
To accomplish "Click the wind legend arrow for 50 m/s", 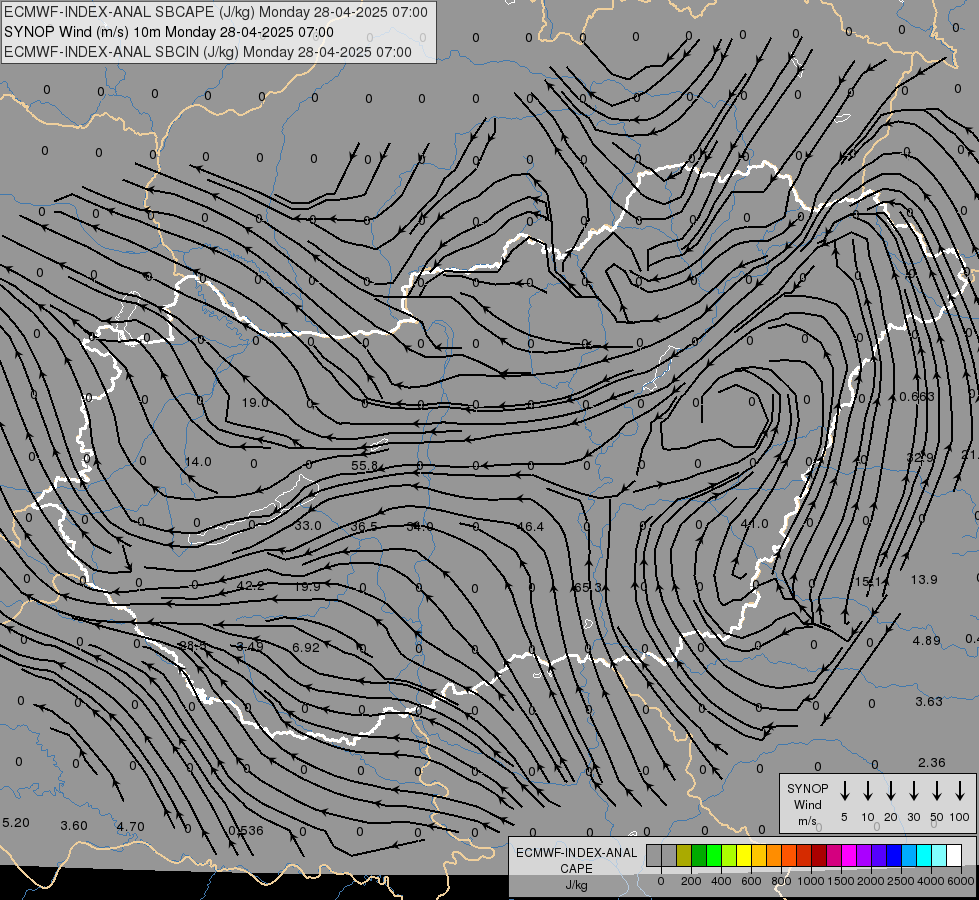I will pyautogui.click(x=937, y=790).
